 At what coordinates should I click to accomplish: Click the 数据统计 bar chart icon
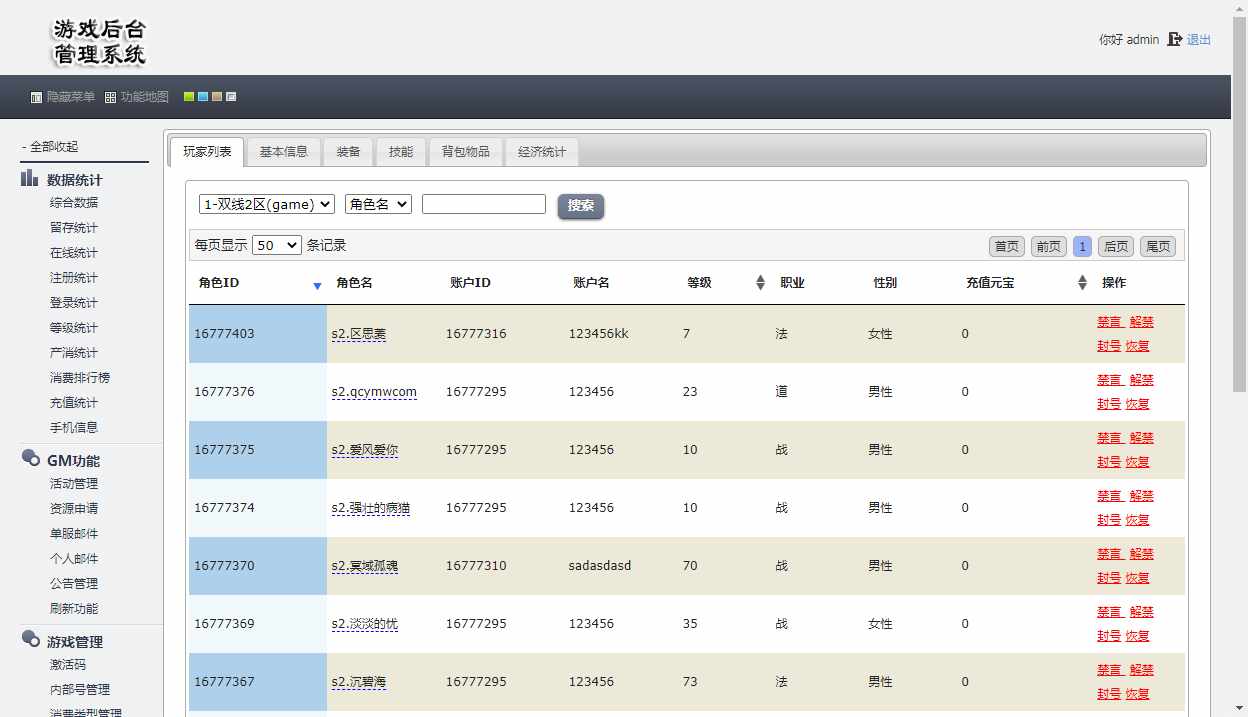tap(30, 179)
